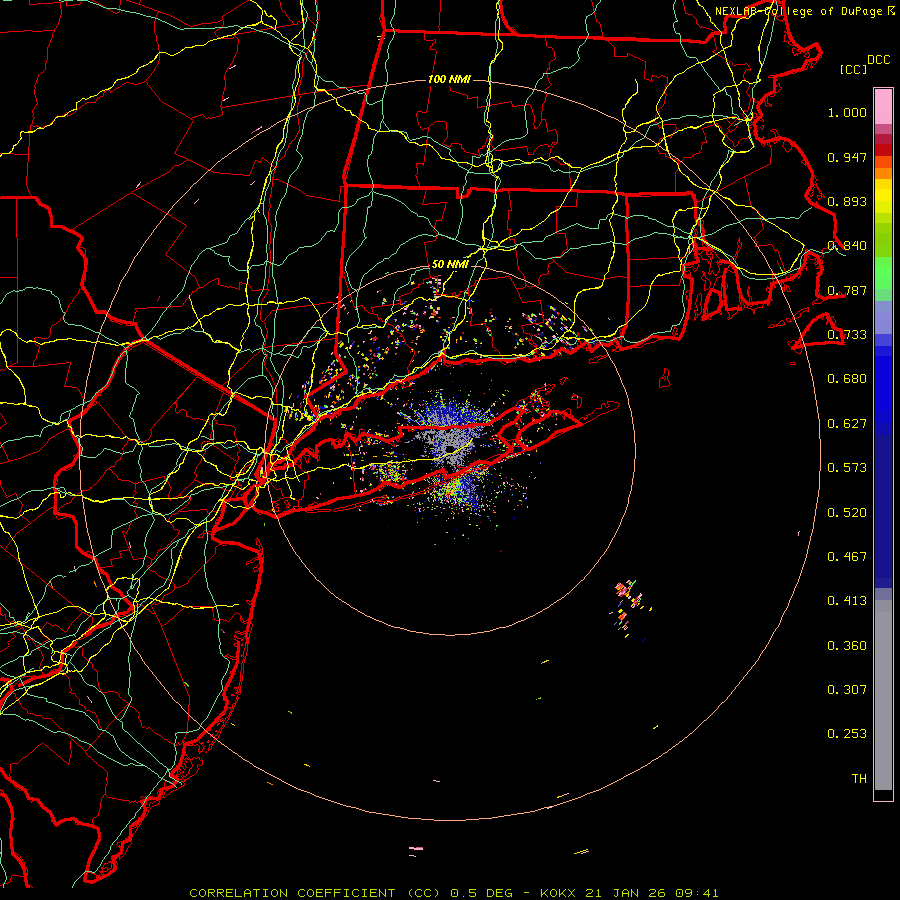
Task: Pick the pink segment of the colorbar
Action: tap(883, 106)
